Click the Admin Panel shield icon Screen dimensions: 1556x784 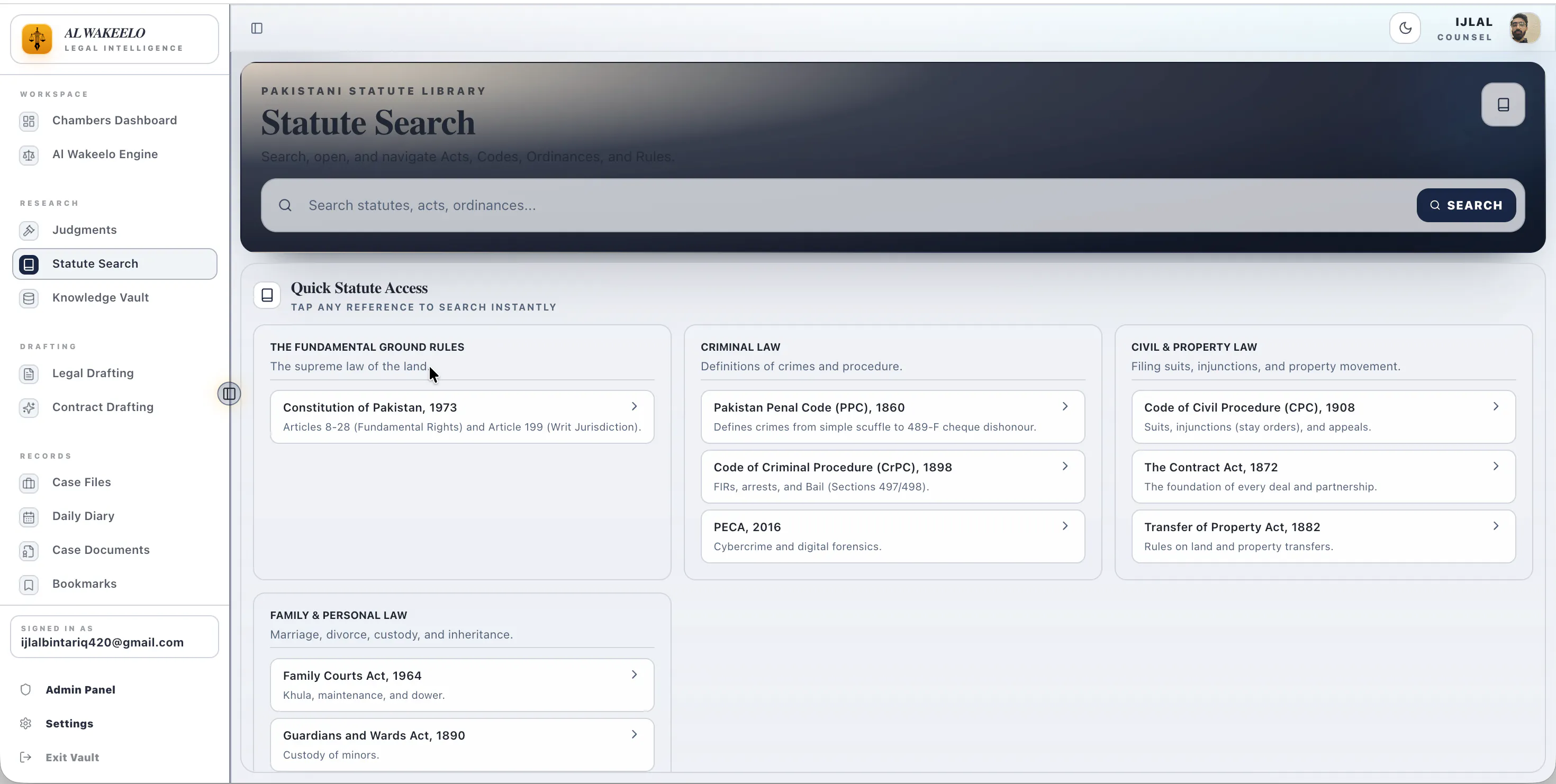click(x=25, y=690)
